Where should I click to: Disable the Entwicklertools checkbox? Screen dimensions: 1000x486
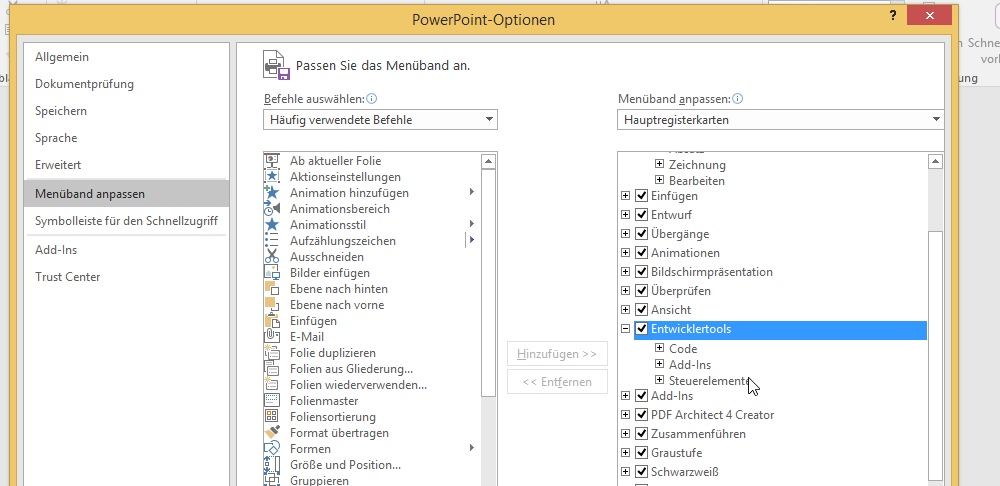click(x=642, y=329)
